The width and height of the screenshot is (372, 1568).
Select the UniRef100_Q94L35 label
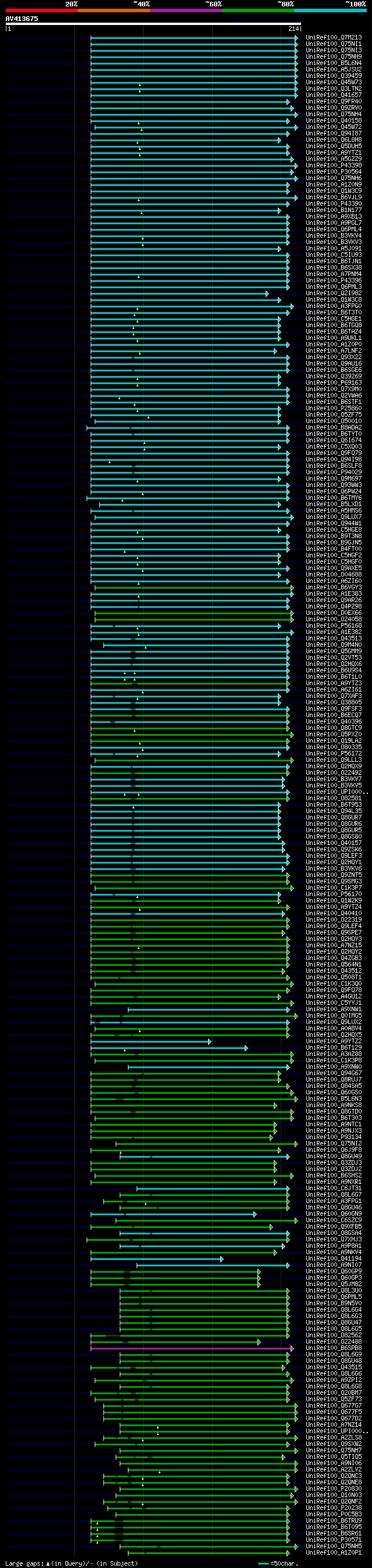334,811
